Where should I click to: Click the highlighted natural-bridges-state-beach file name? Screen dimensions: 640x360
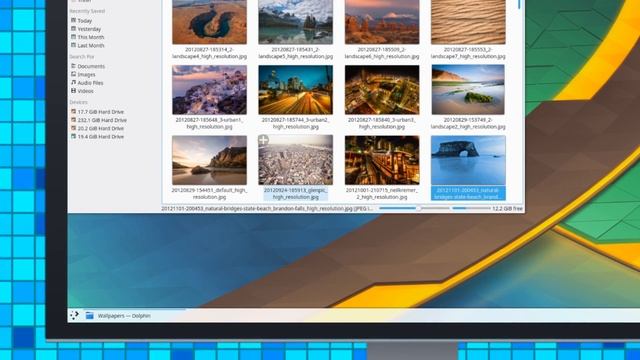click(x=468, y=193)
